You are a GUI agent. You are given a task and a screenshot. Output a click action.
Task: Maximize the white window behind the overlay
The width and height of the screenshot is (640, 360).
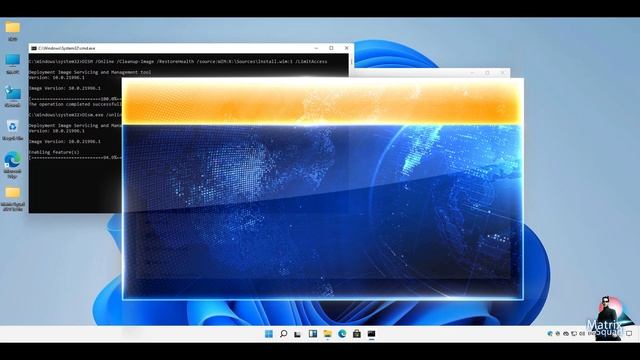pos(487,73)
